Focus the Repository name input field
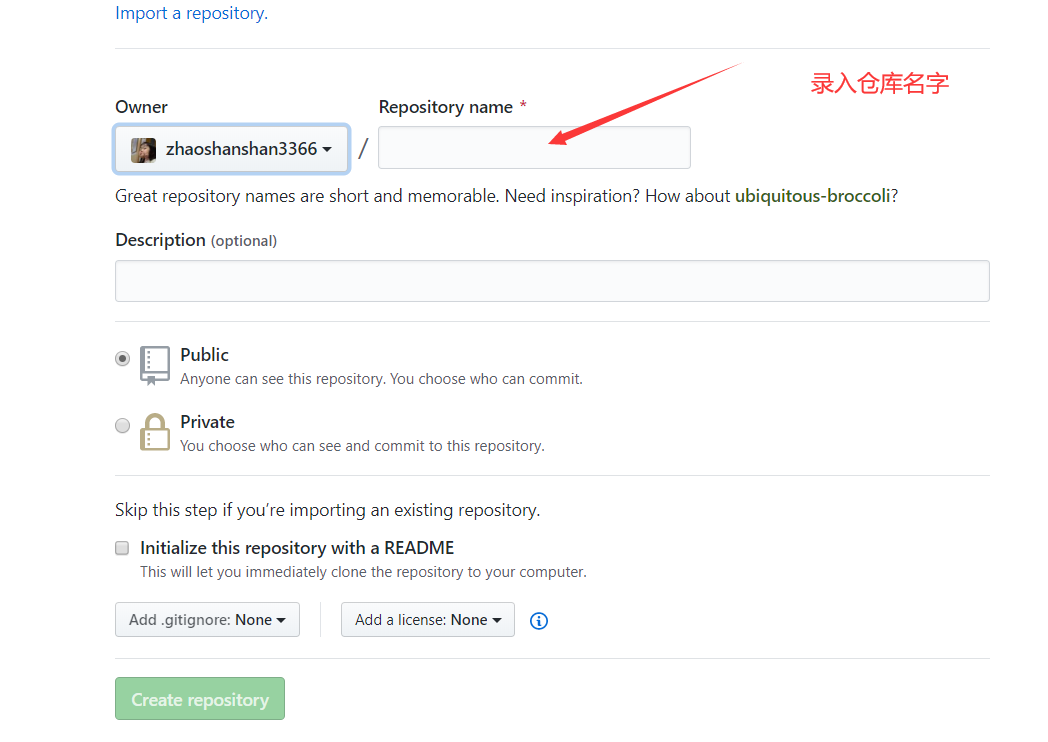Screen dimensions: 1048x742 534,147
